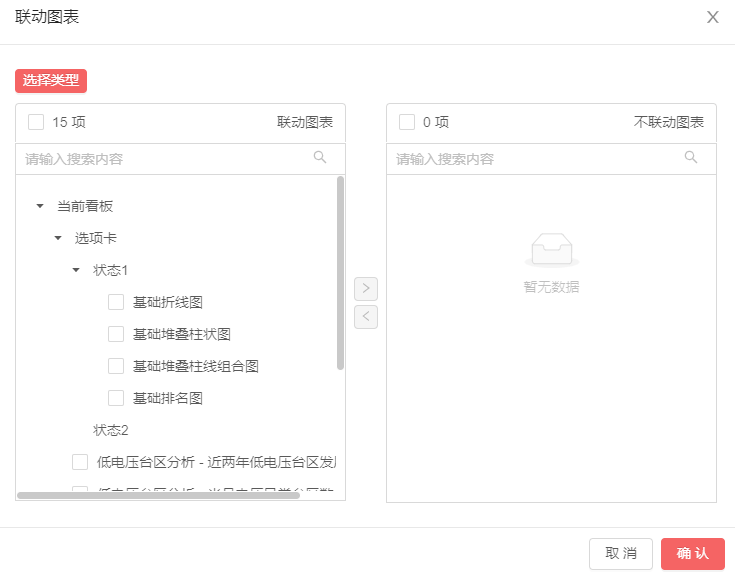735x577 pixels.
Task: Check the 基础堆叠柱线组合图 checkbox
Action: point(116,366)
